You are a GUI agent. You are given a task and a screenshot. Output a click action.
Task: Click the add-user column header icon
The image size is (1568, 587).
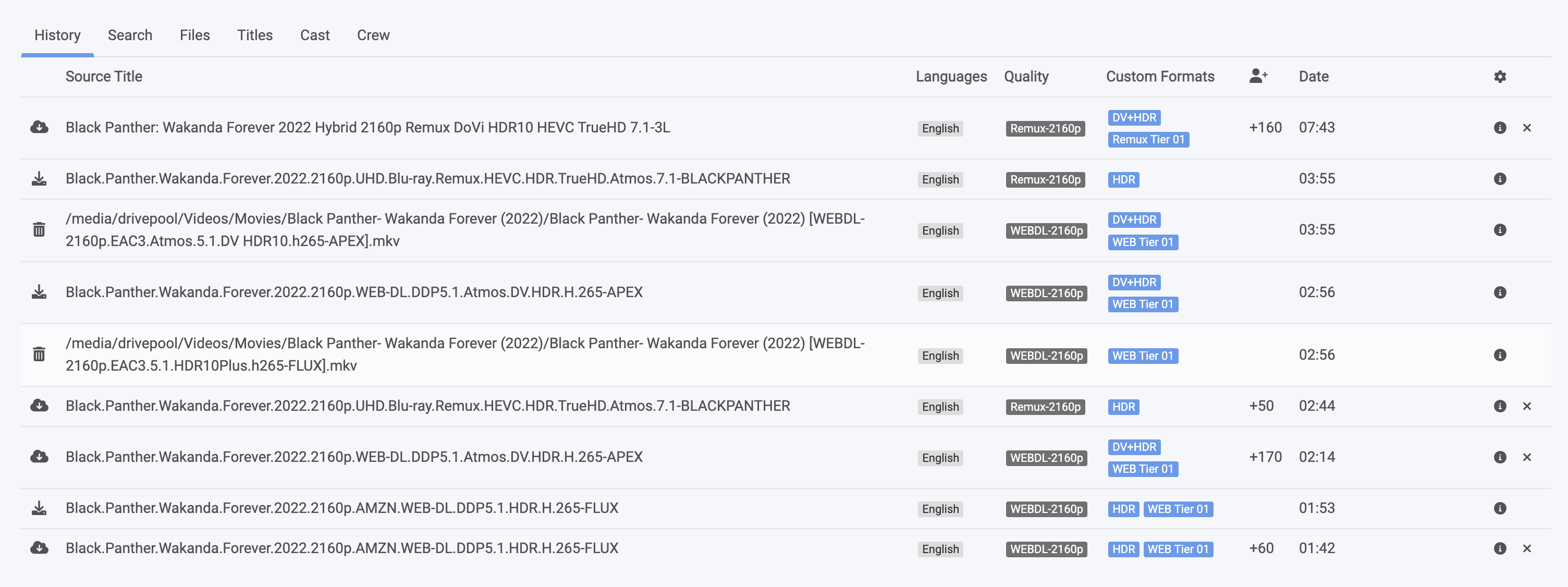(1257, 76)
